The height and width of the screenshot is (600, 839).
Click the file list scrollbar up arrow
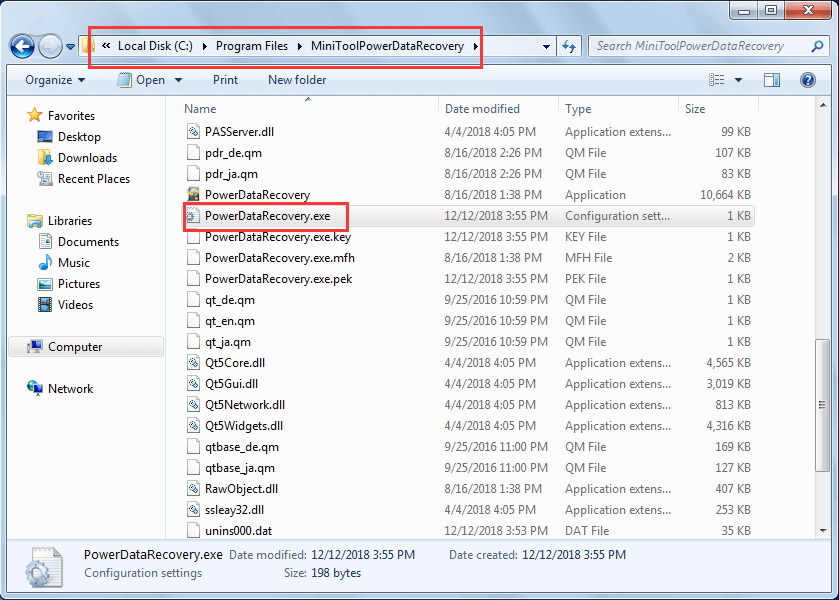(823, 105)
